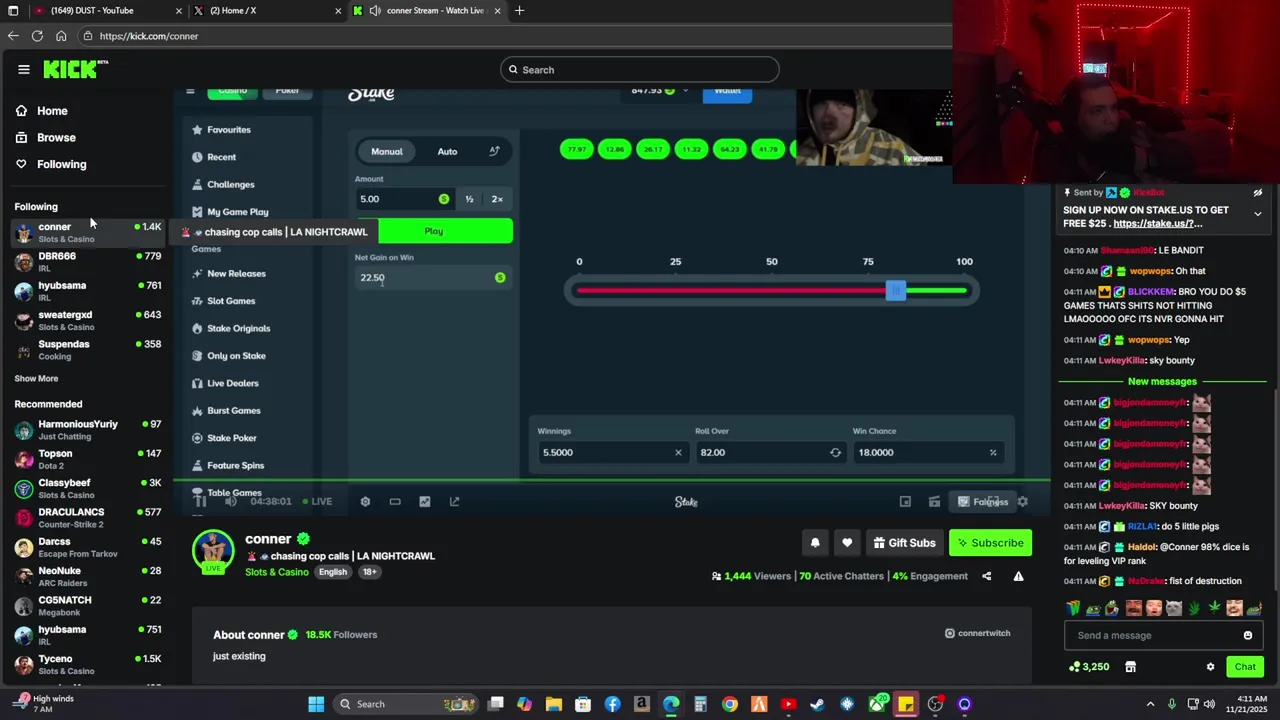Pop out the video player
The image size is (1280, 720).
[x=454, y=502]
